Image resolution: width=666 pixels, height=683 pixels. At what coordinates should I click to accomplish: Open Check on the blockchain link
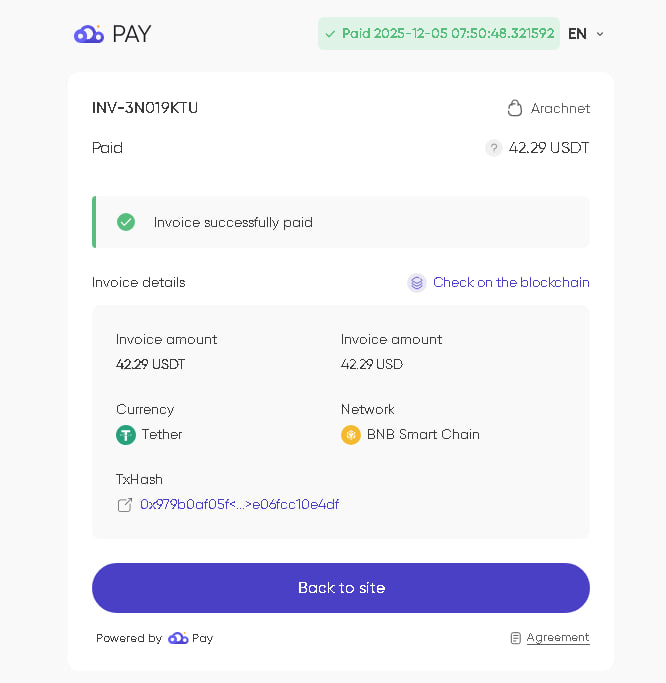tap(511, 283)
